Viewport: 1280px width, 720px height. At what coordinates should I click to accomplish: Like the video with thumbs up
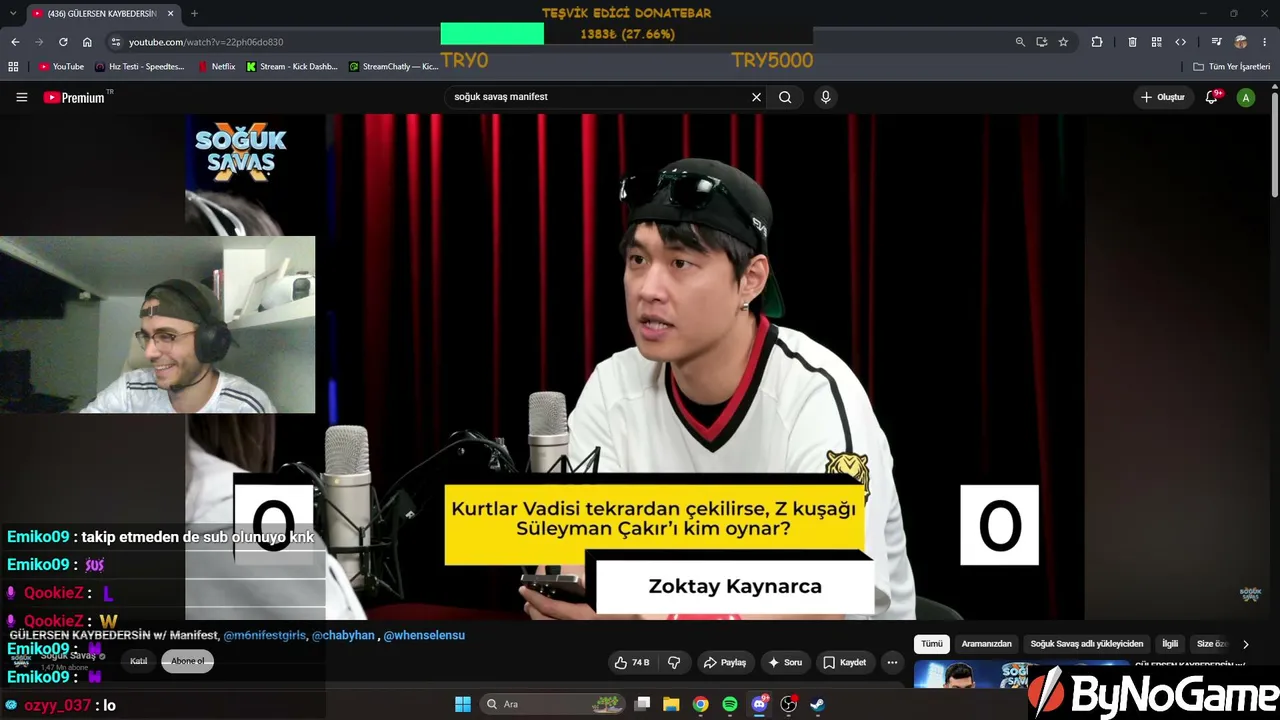(632, 662)
